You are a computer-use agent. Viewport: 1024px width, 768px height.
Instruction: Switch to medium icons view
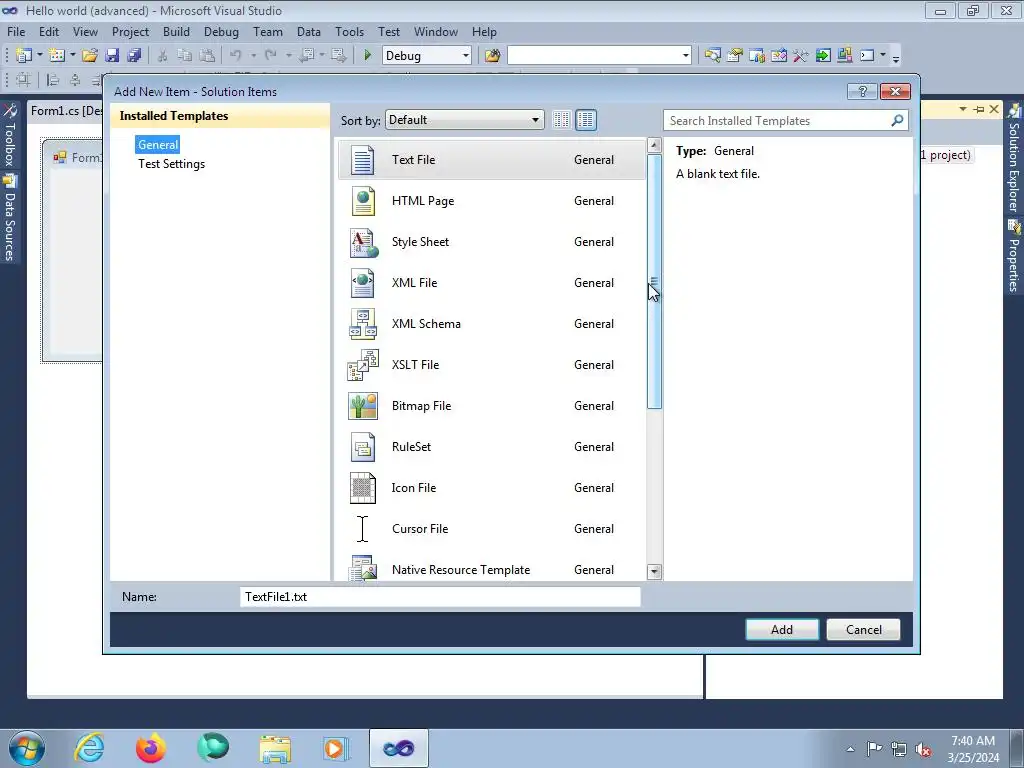click(586, 120)
